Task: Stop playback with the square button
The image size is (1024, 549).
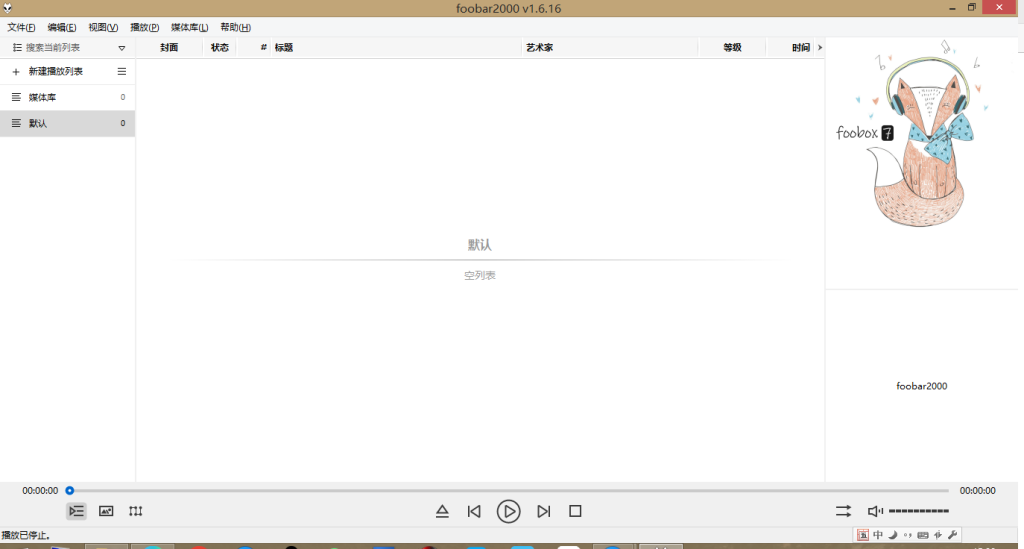Action: tap(575, 511)
